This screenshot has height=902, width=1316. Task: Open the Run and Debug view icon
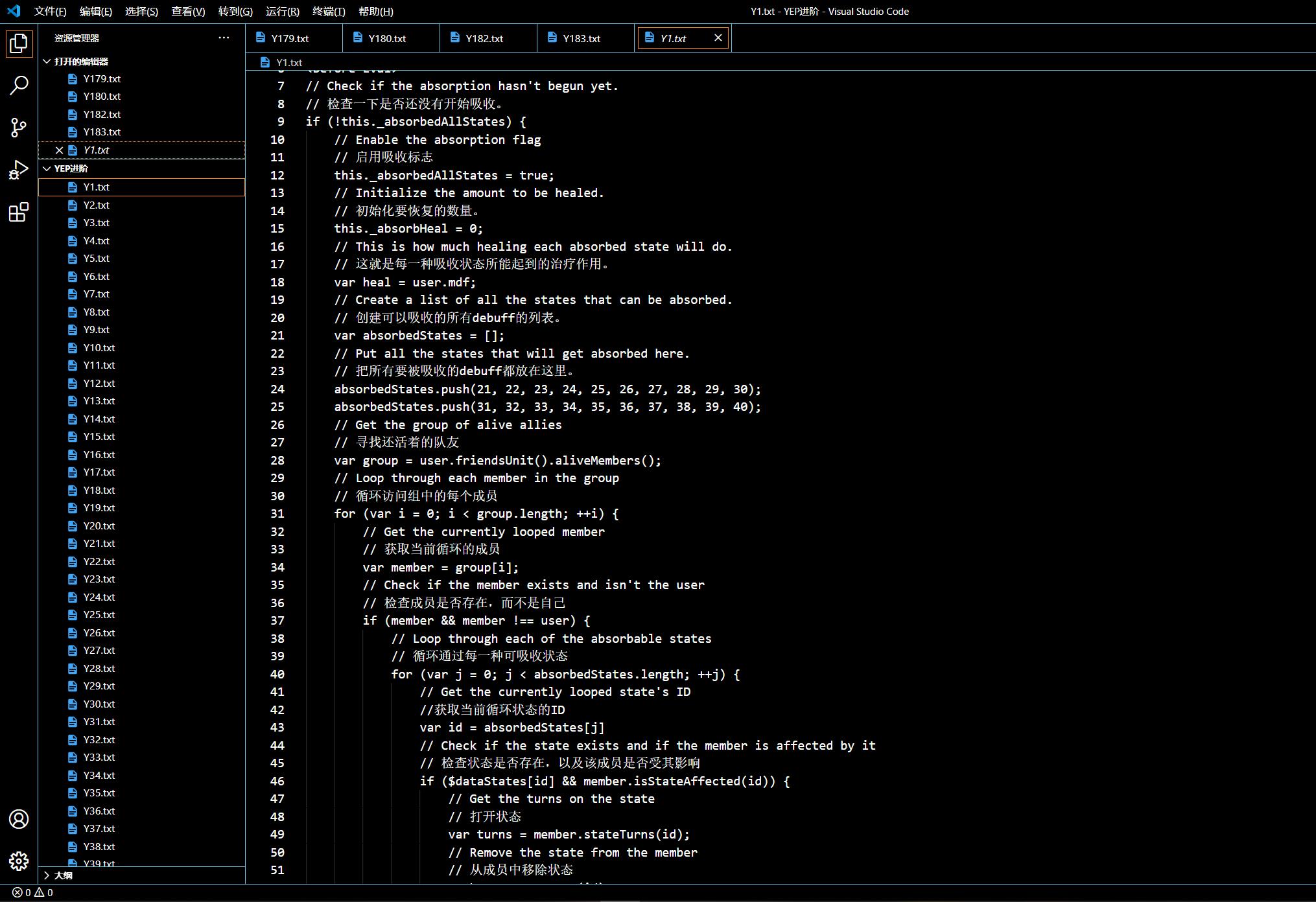(19, 170)
